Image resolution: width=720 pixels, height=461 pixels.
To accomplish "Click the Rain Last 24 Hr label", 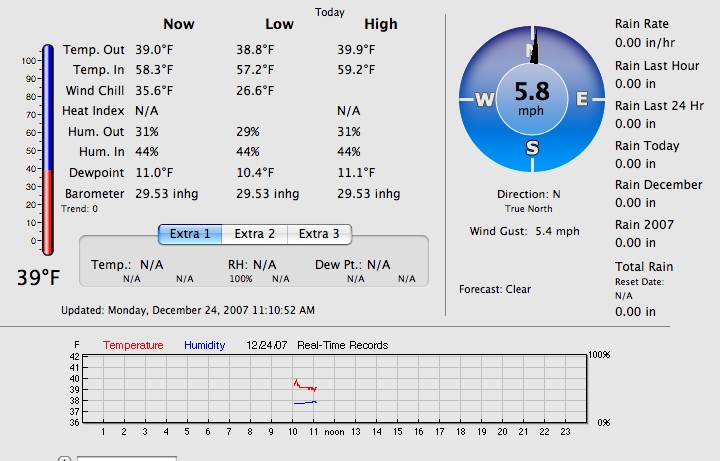I will pos(659,106).
